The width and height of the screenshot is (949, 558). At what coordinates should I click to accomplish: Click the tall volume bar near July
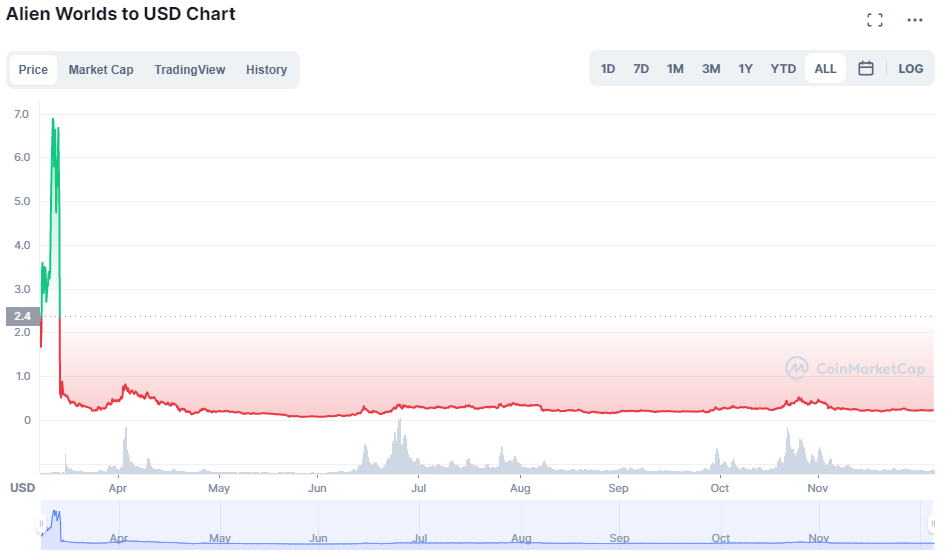pos(399,445)
